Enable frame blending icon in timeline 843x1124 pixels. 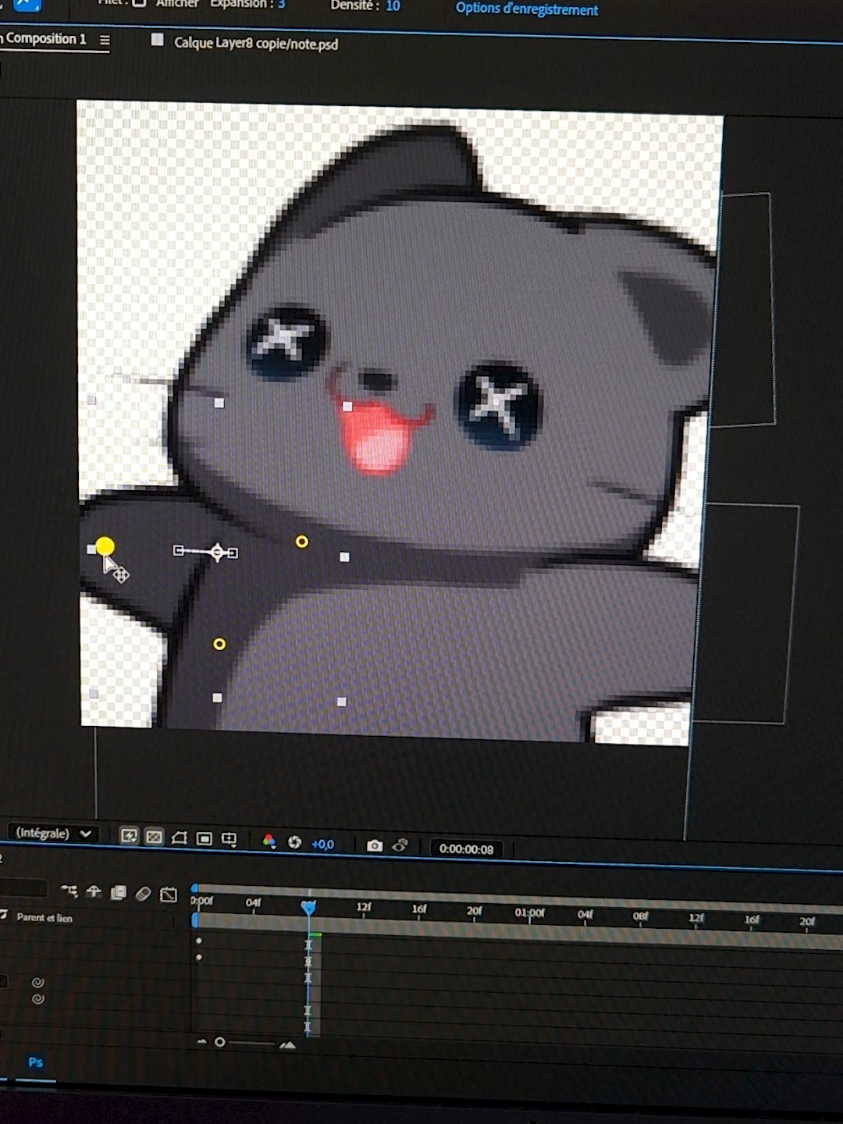coord(118,892)
